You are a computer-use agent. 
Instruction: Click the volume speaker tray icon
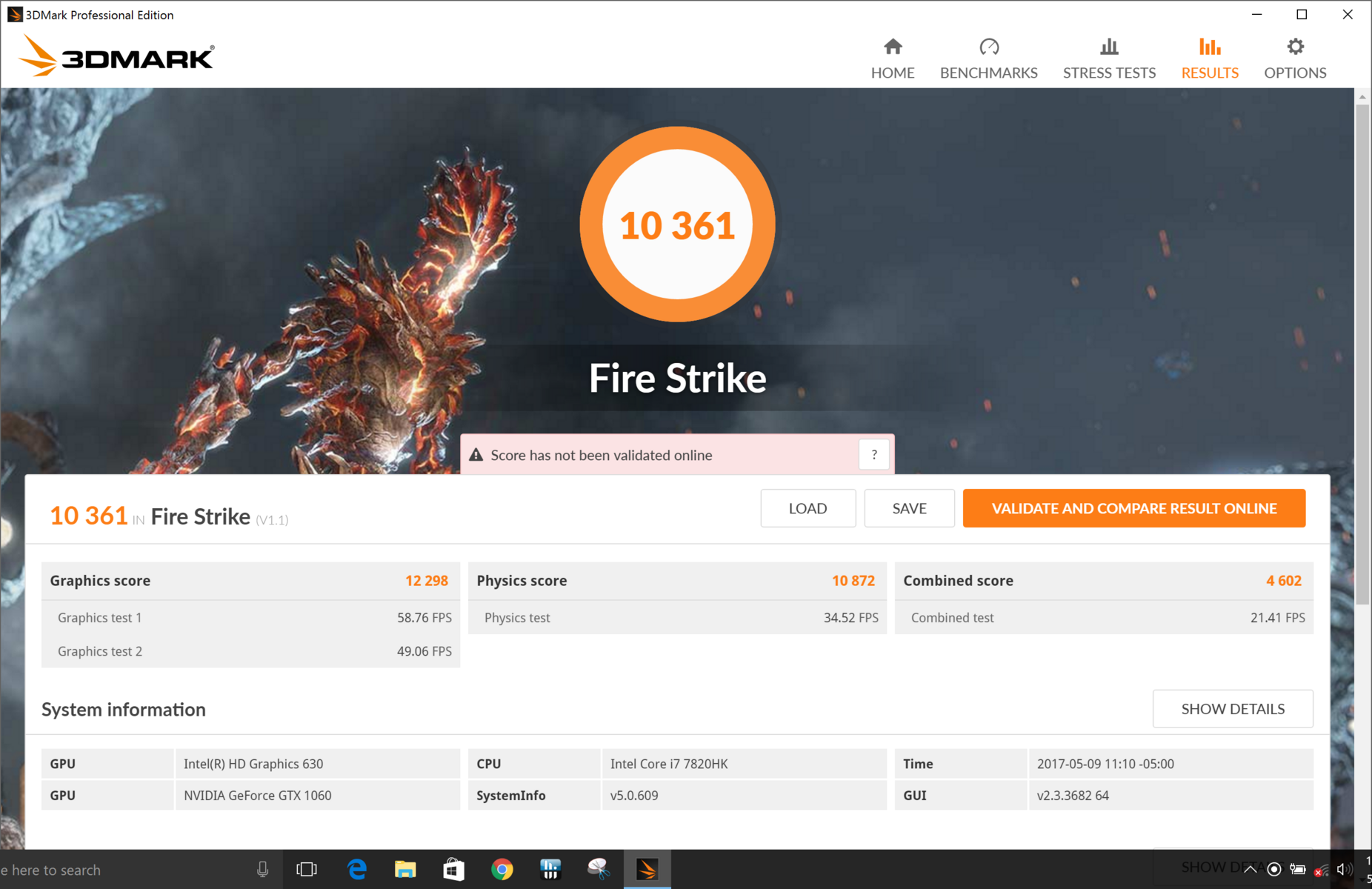1344,870
